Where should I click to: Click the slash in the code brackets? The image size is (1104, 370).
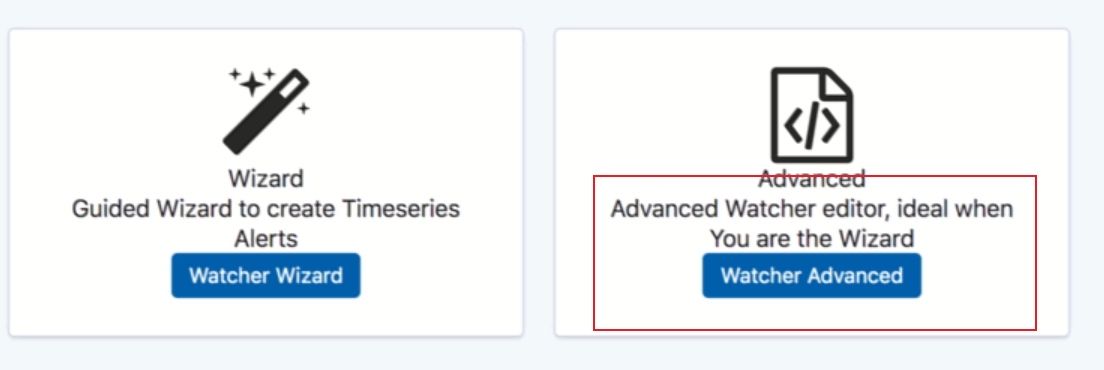[x=812, y=126]
